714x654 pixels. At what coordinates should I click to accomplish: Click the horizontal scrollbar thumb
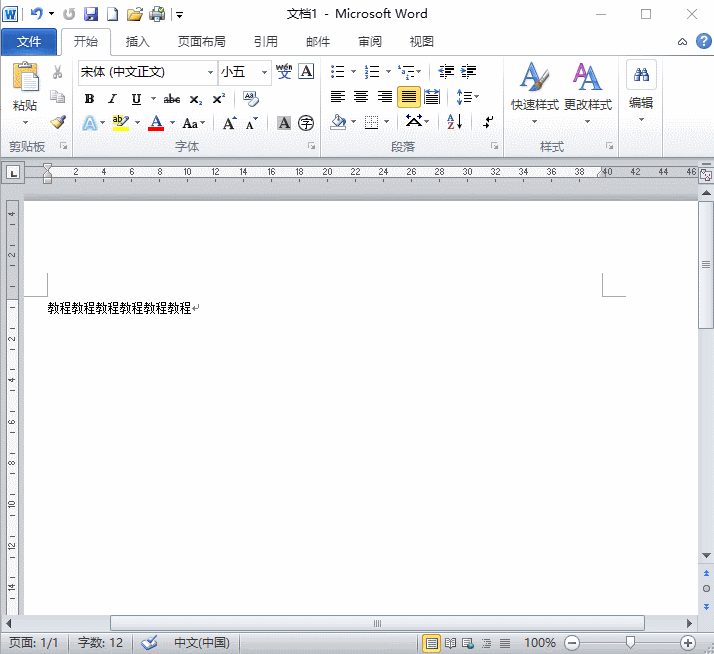(x=377, y=623)
